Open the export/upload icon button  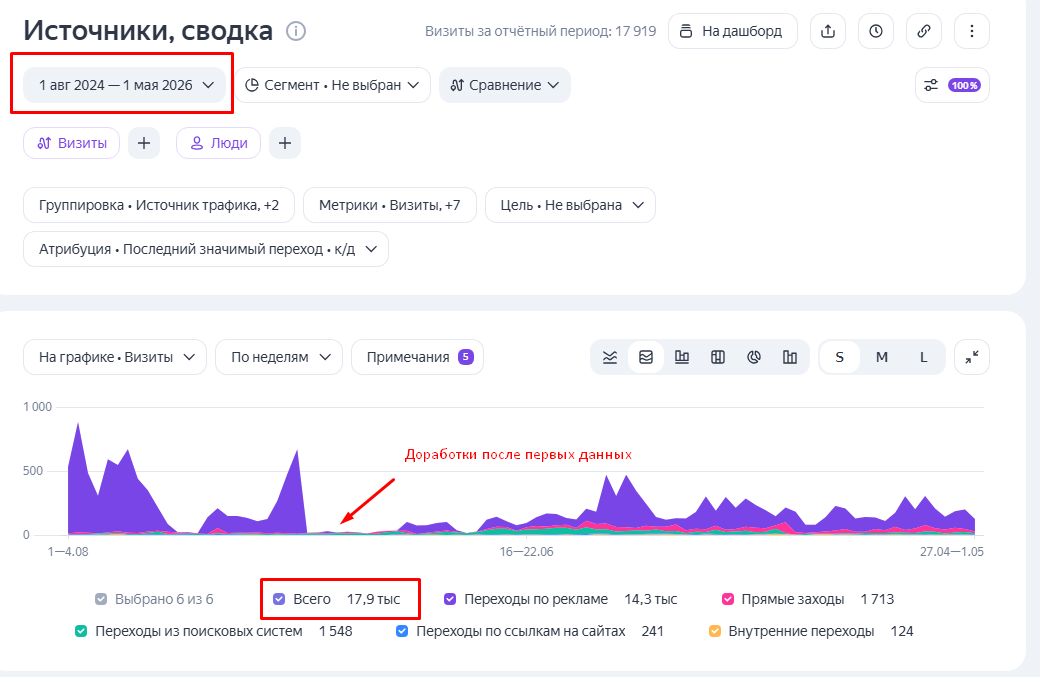coord(828,31)
